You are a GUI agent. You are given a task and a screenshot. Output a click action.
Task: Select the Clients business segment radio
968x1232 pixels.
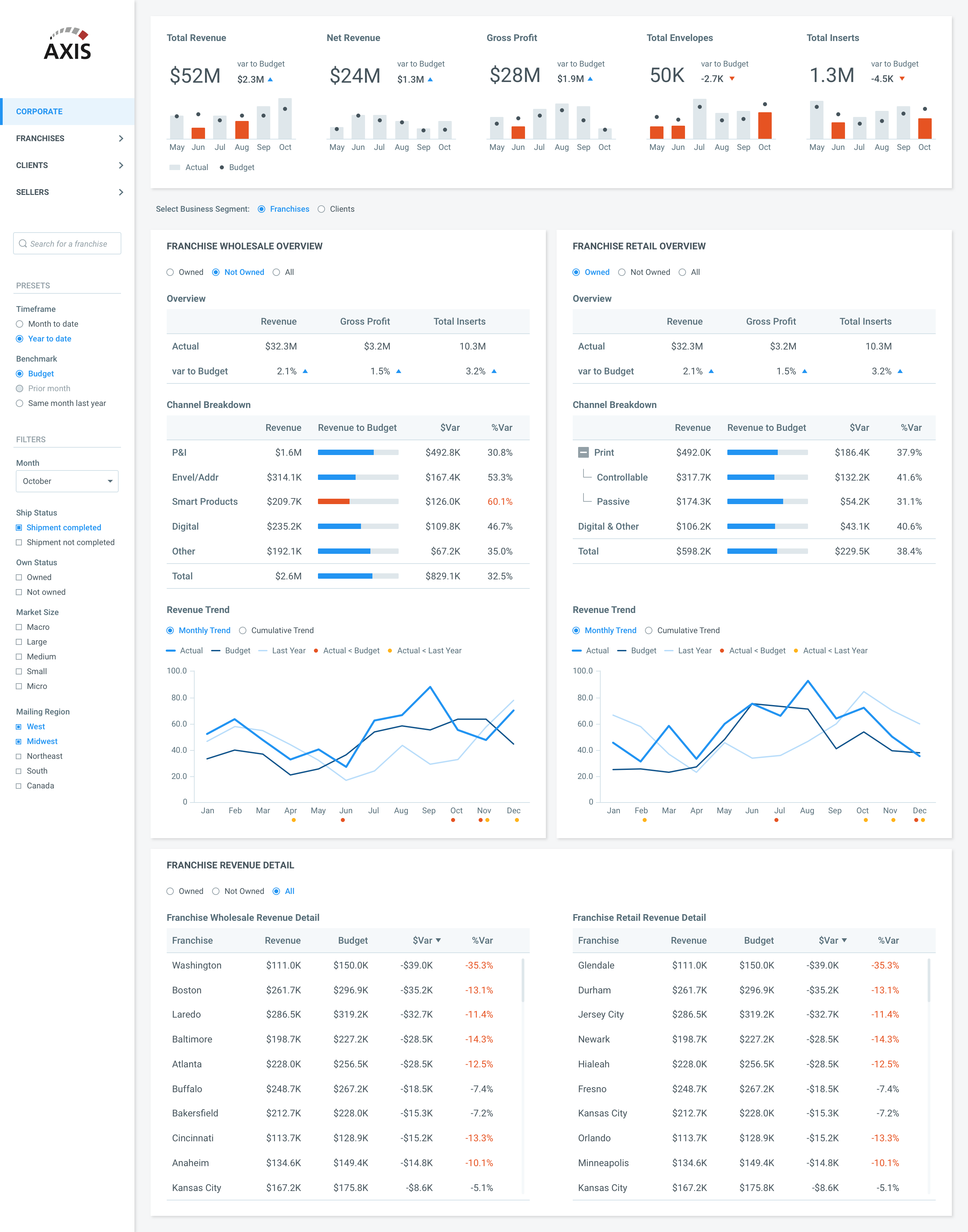[321, 209]
